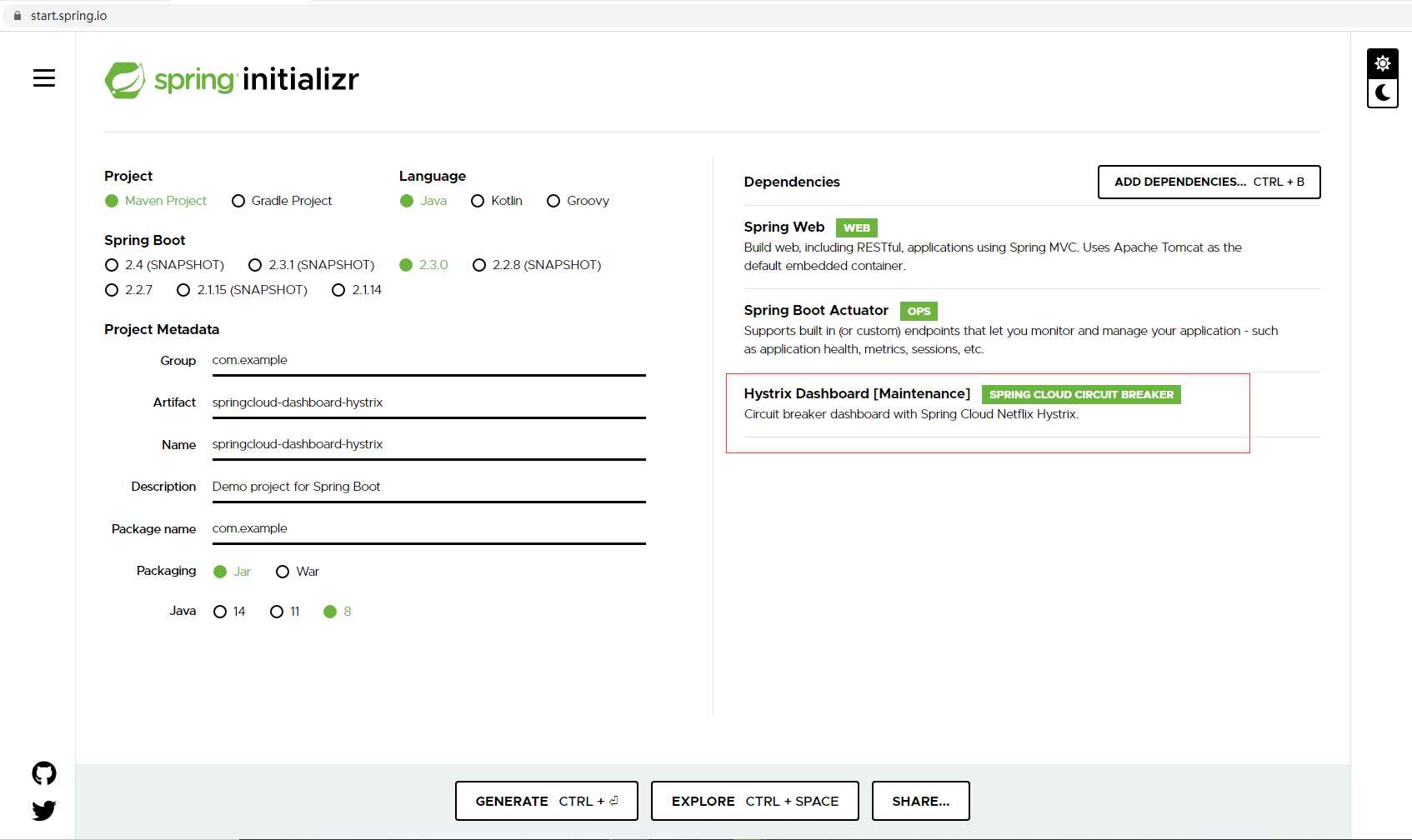Image resolution: width=1412 pixels, height=840 pixels.
Task: Select Spring Boot 2.1.14
Action: point(357,290)
